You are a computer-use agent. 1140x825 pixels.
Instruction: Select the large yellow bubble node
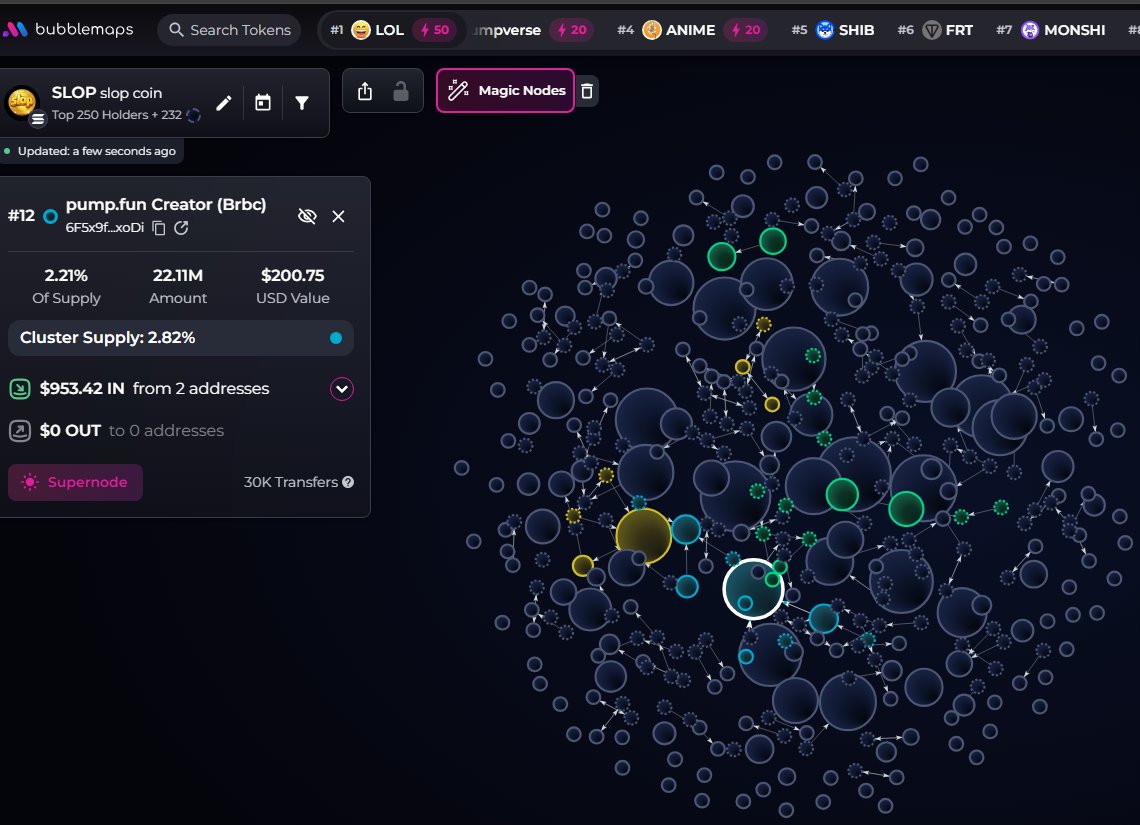click(643, 536)
